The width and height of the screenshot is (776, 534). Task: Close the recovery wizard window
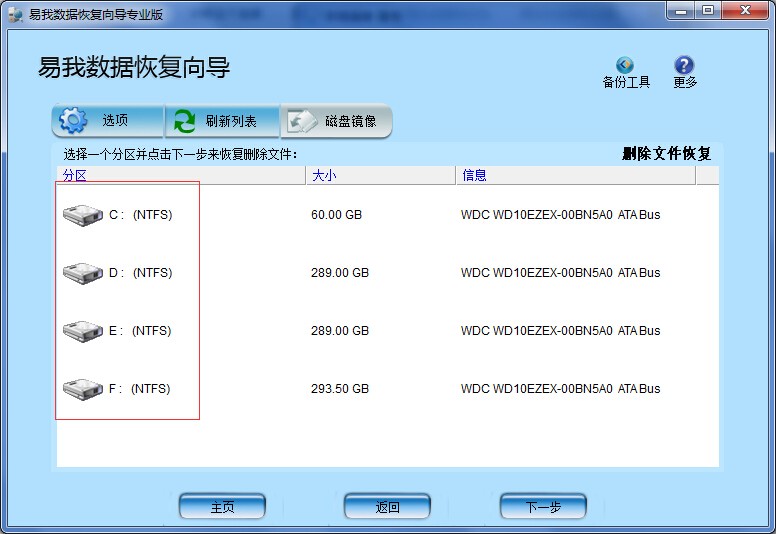(745, 10)
